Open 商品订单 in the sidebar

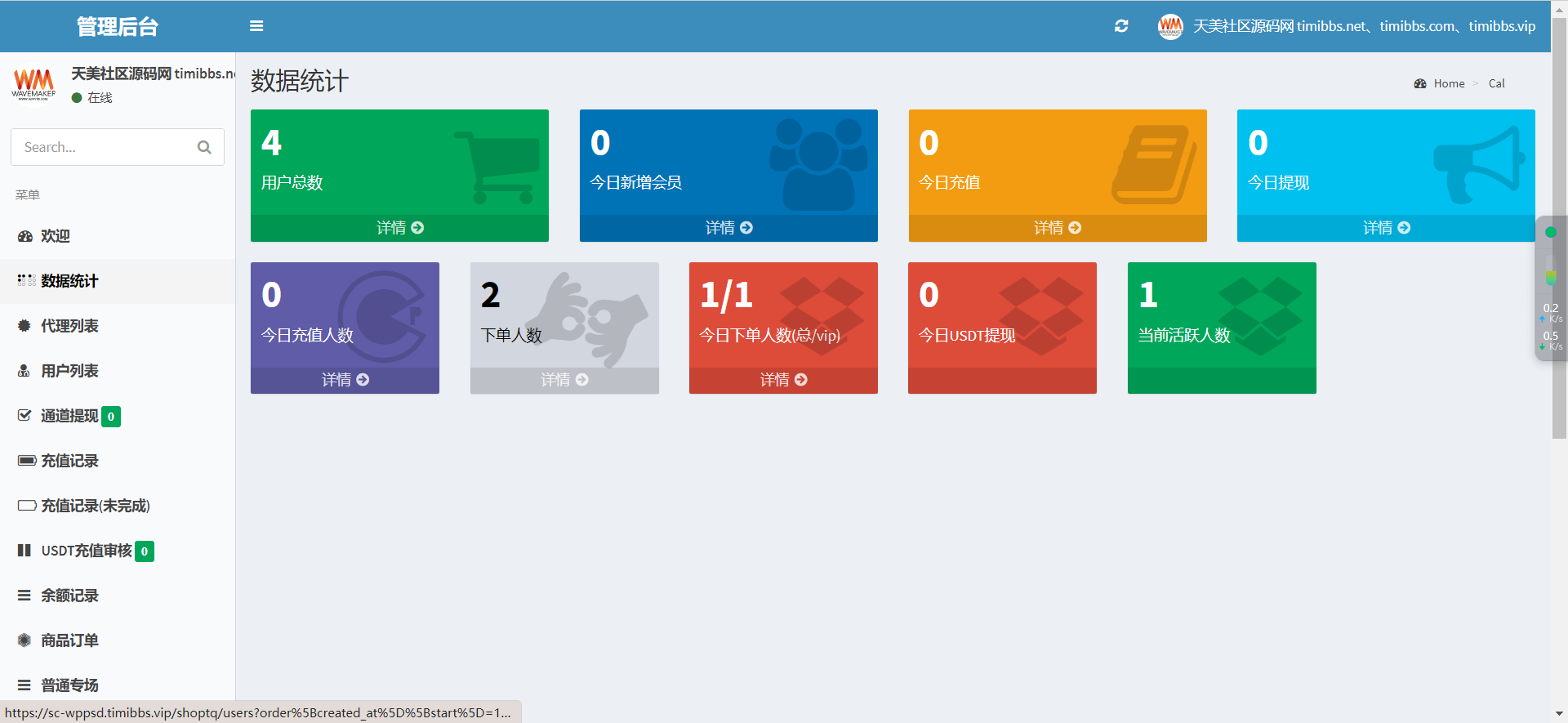pyautogui.click(x=118, y=640)
